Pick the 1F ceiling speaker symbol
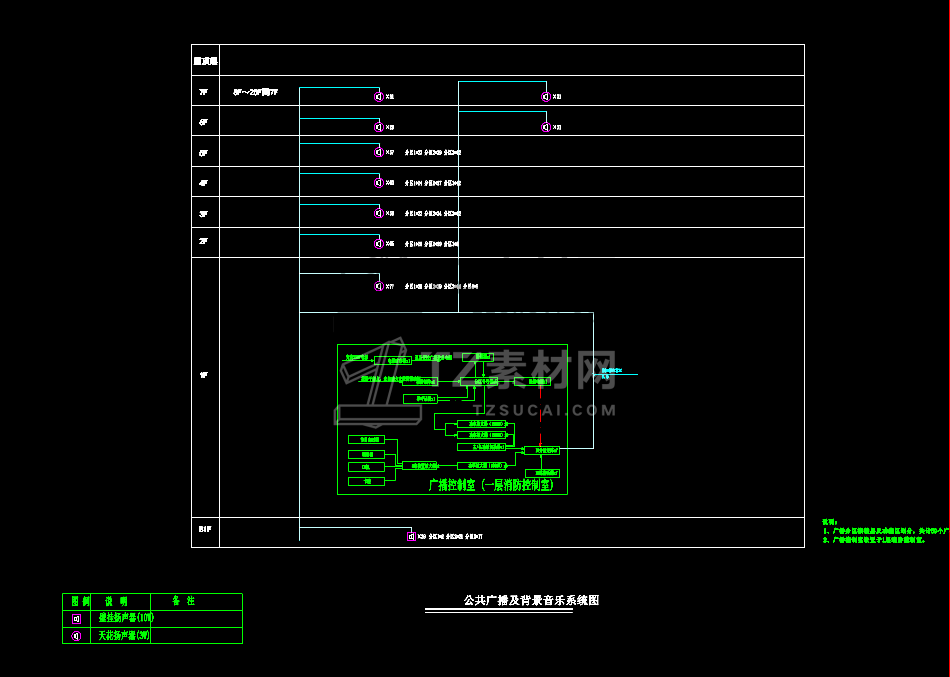The width and height of the screenshot is (950, 677). click(379, 286)
